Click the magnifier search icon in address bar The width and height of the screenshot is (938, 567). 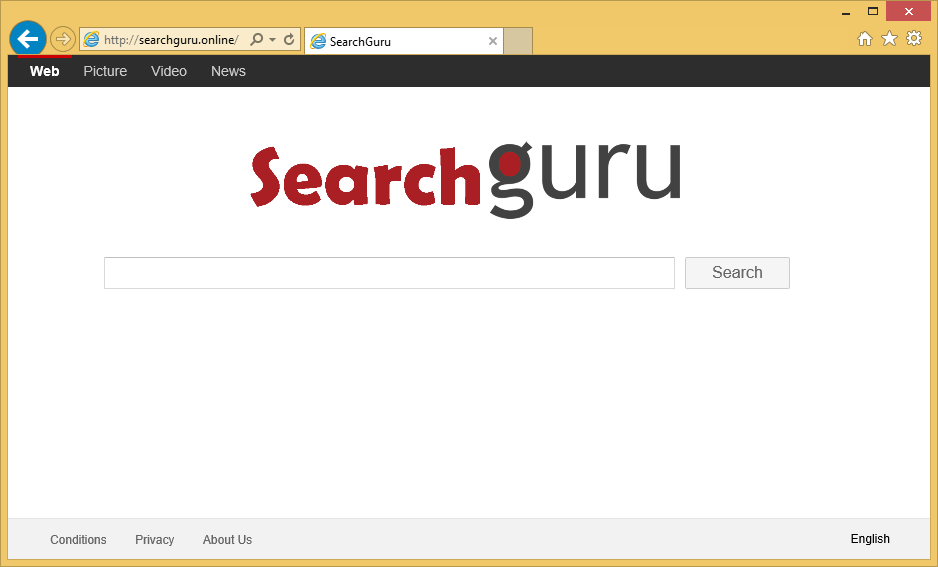(x=257, y=39)
